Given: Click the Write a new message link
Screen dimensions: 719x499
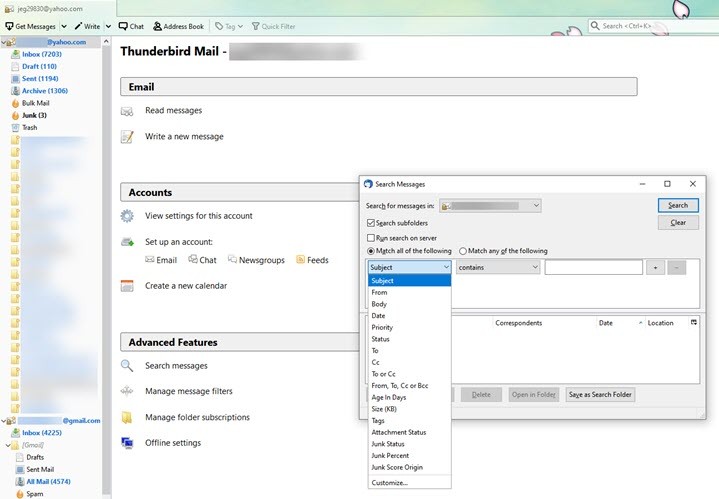Looking at the screenshot, I should pyautogui.click(x=184, y=137).
